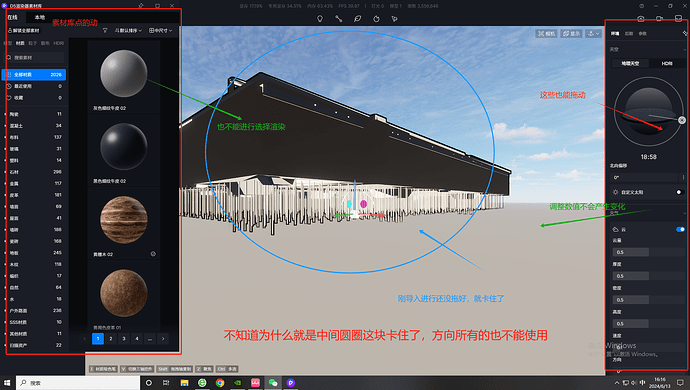Select the HDRI sky mode option
This screenshot has height=390, width=690.
pyautogui.click(x=667, y=63)
